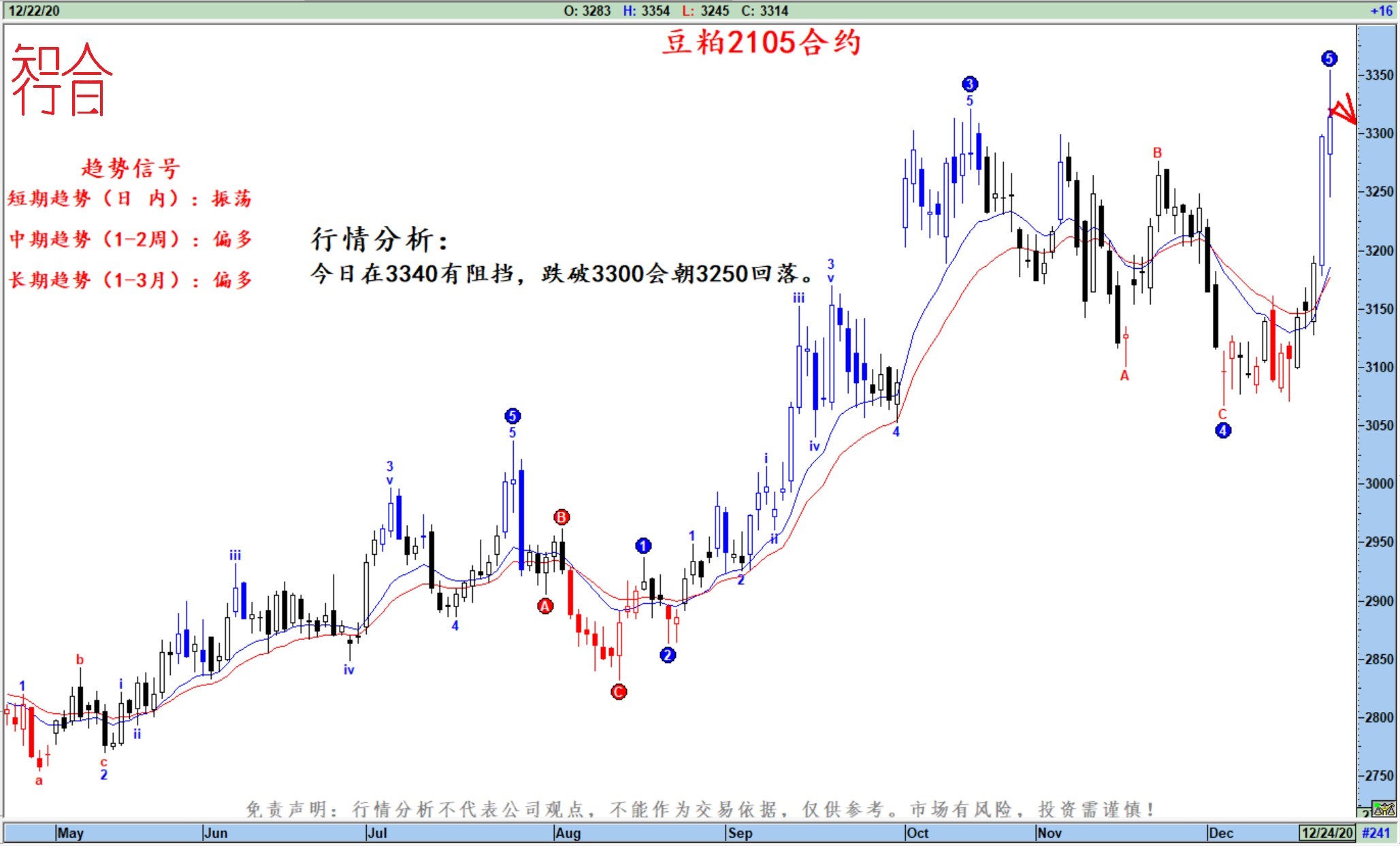Click the blue circled wave 3 marker
Image resolution: width=1400 pixels, height=846 pixels.
pos(969,84)
